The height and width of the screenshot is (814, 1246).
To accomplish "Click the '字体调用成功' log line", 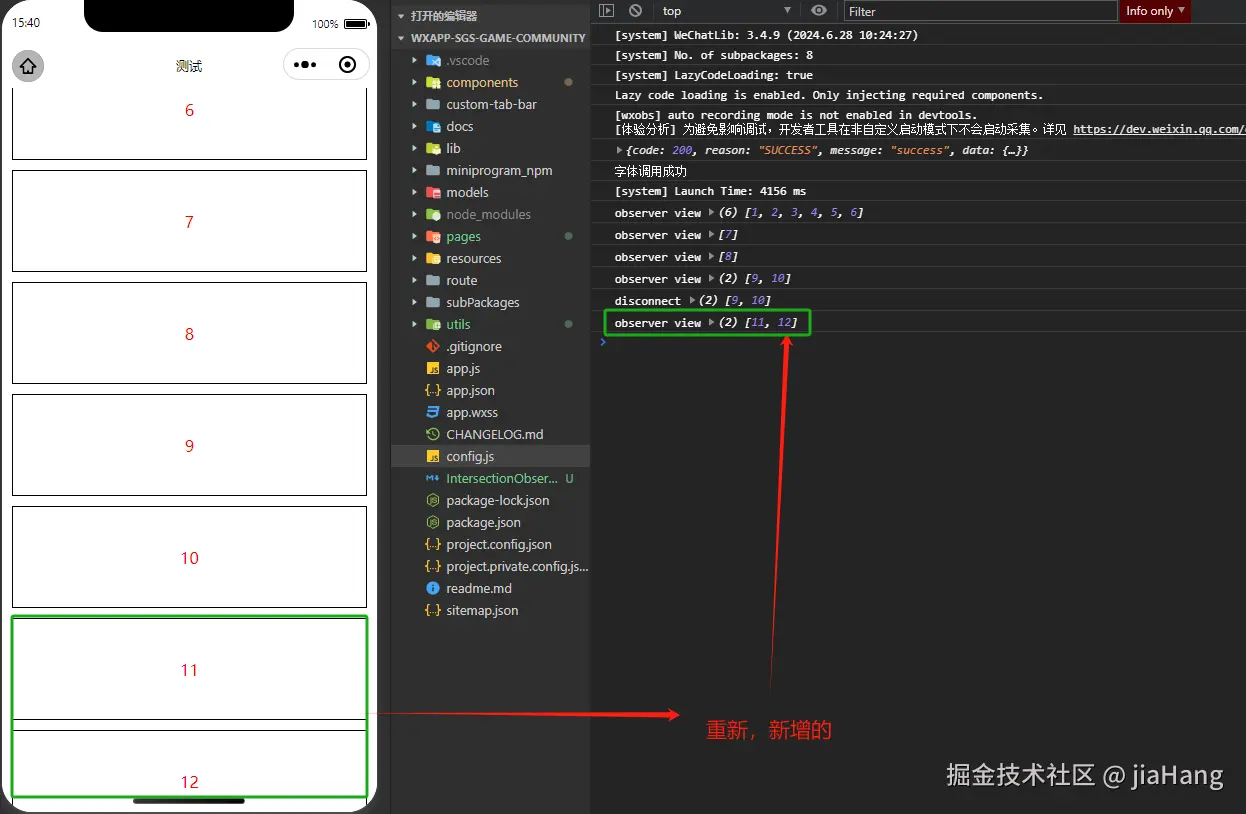I will (651, 171).
